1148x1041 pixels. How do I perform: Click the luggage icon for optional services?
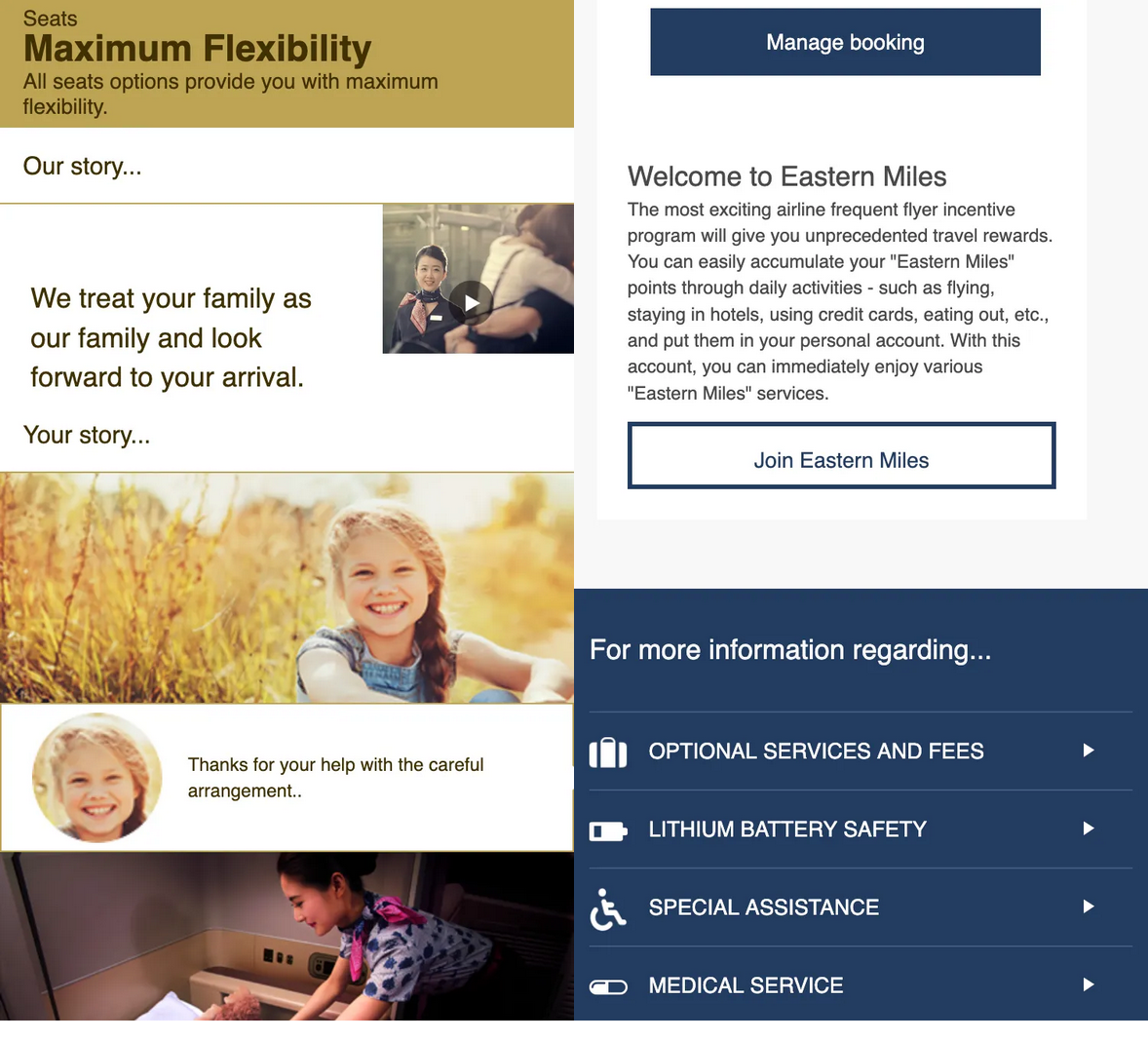[608, 752]
